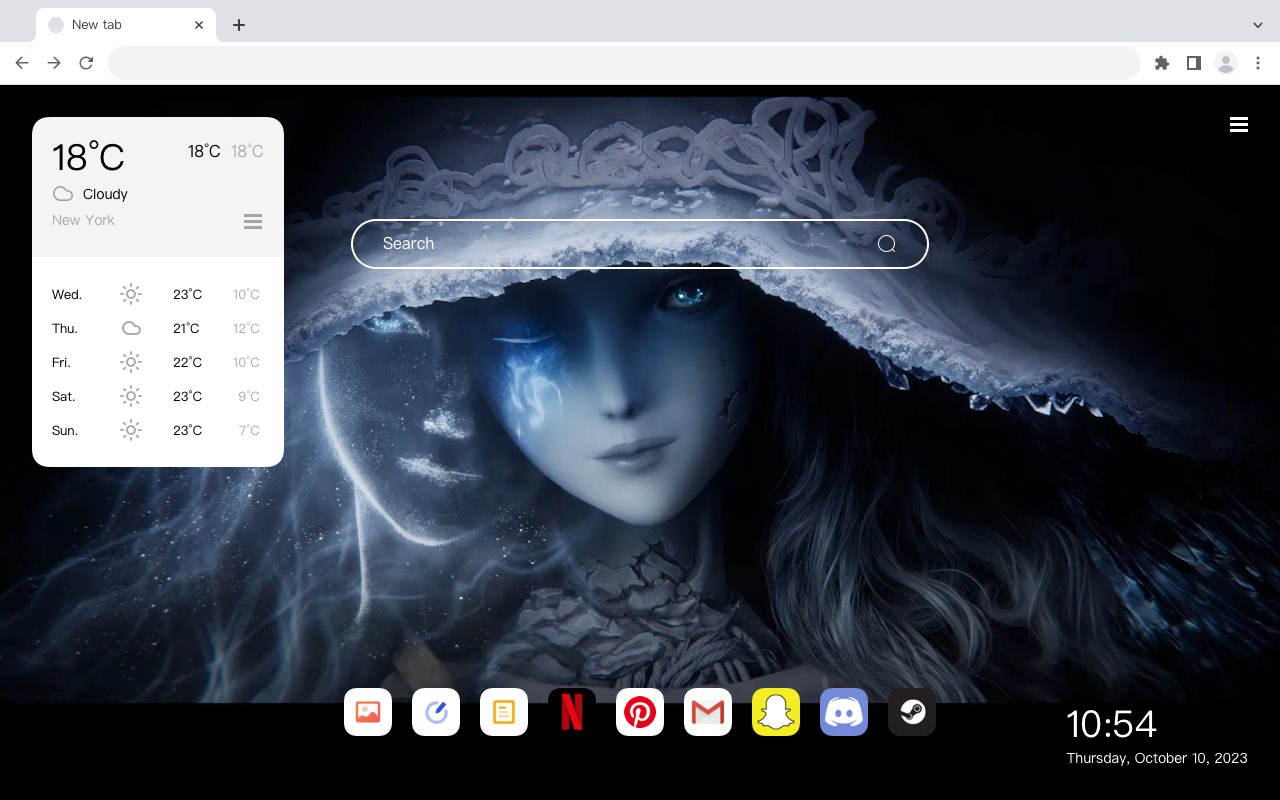Expand the tab search dropdown arrow
Viewport: 1280px width, 800px height.
(x=1258, y=25)
